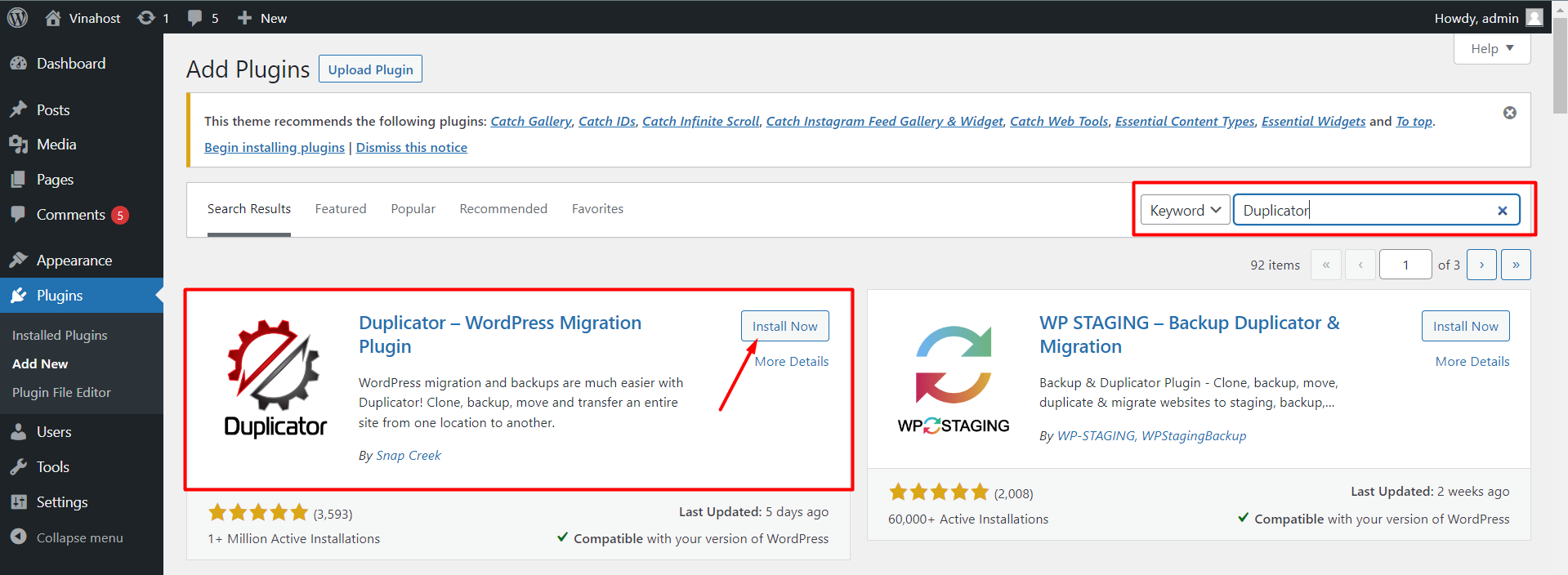
Task: Dismiss the theme recommendation notice icon
Action: tap(1509, 113)
